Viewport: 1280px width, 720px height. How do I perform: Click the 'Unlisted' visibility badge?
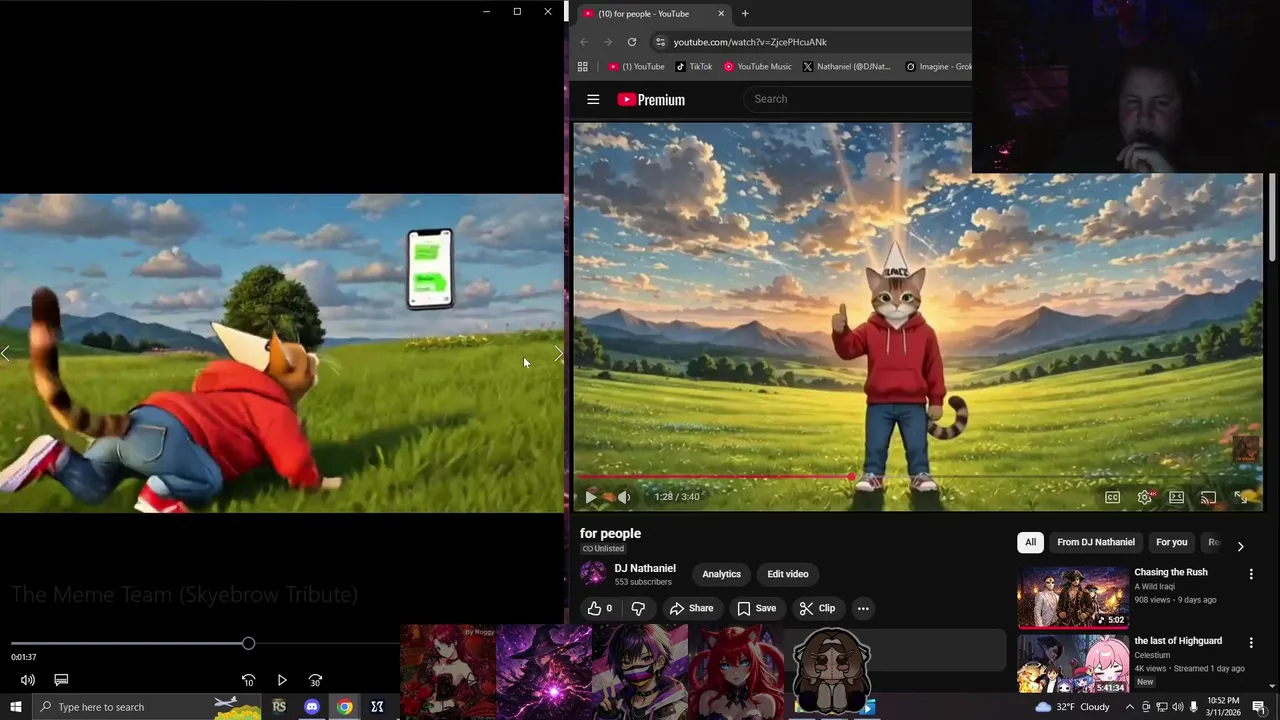point(603,549)
